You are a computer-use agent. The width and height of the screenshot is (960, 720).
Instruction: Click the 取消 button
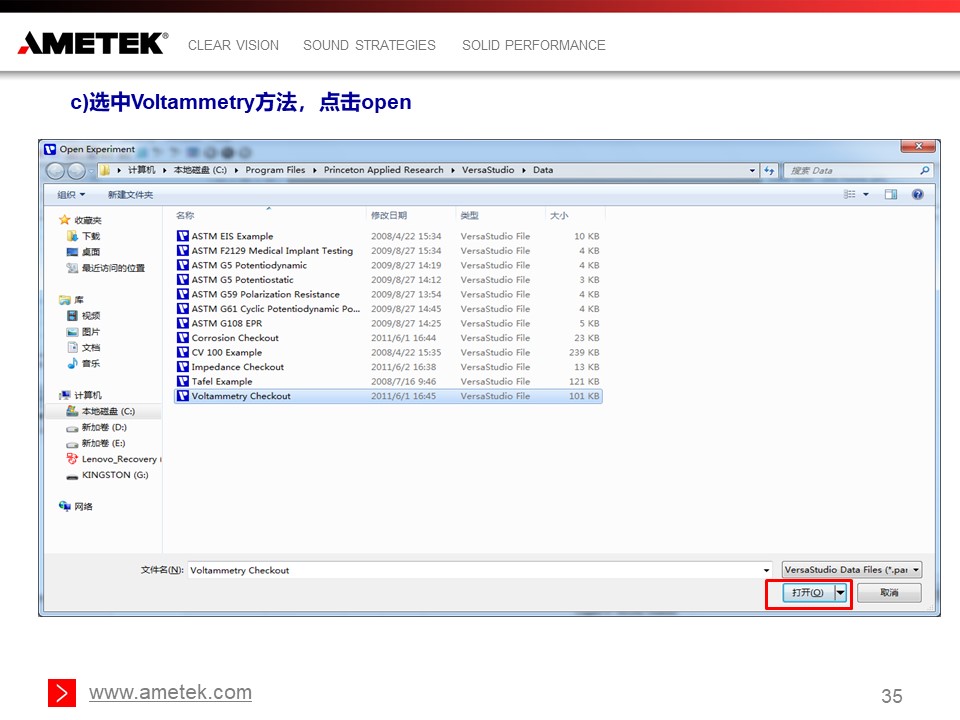(x=889, y=593)
